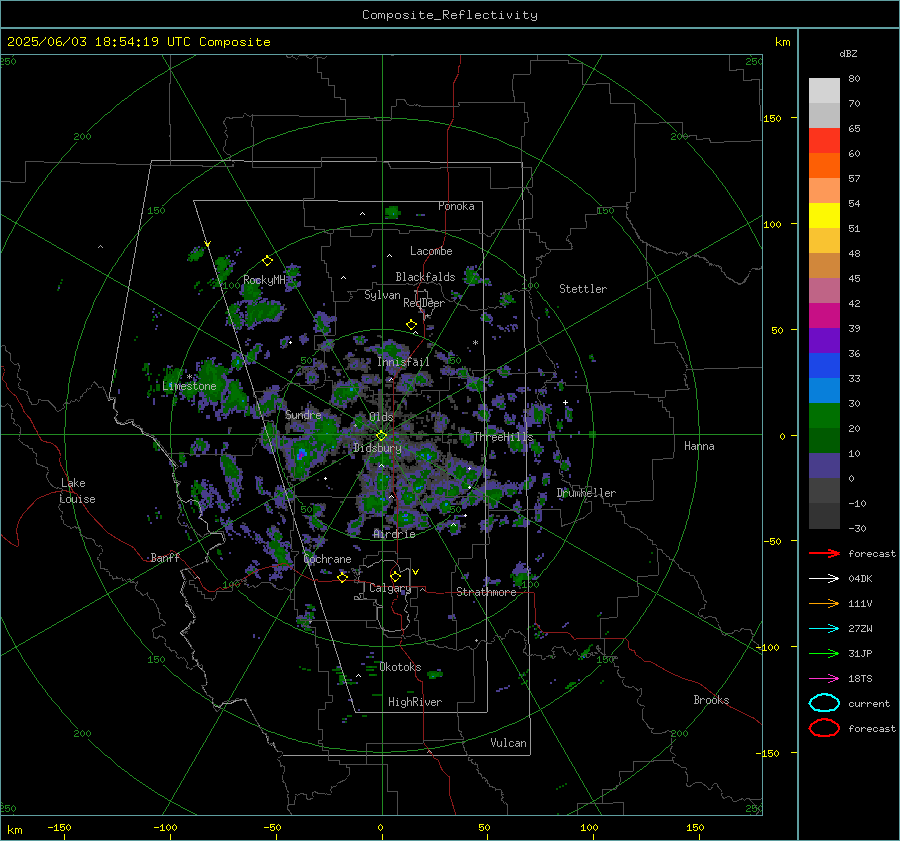Viewport: 900px width, 841px height.
Task: Click the Calgary city label
Action: [x=390, y=588]
